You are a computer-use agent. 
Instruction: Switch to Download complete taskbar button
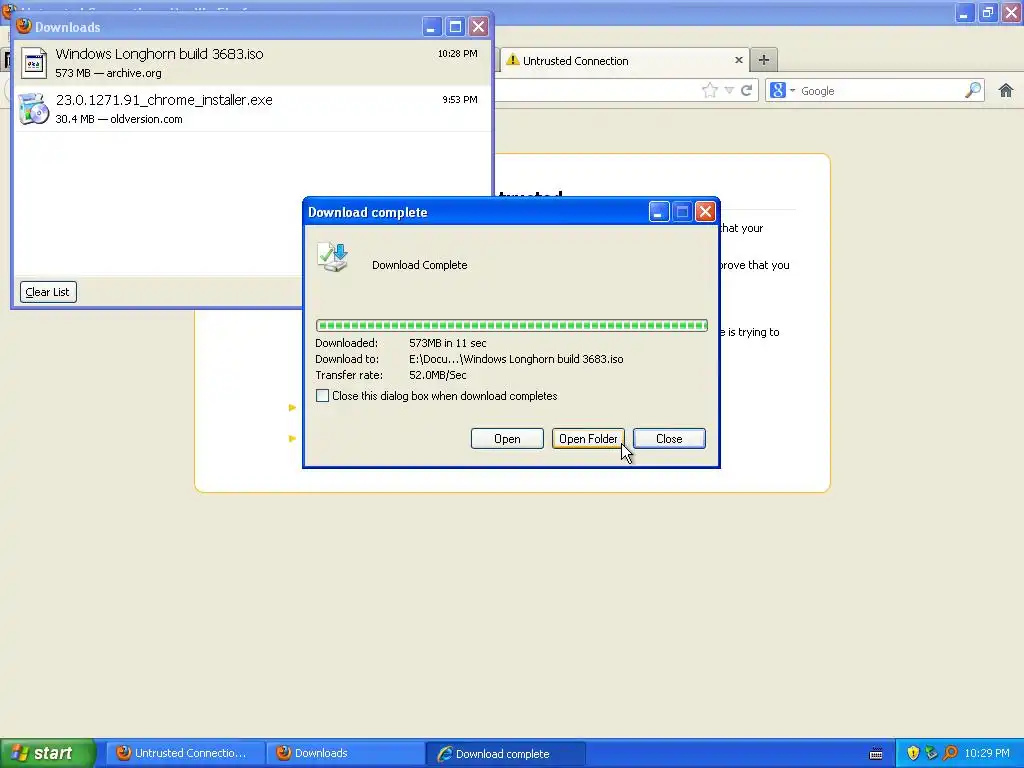505,754
